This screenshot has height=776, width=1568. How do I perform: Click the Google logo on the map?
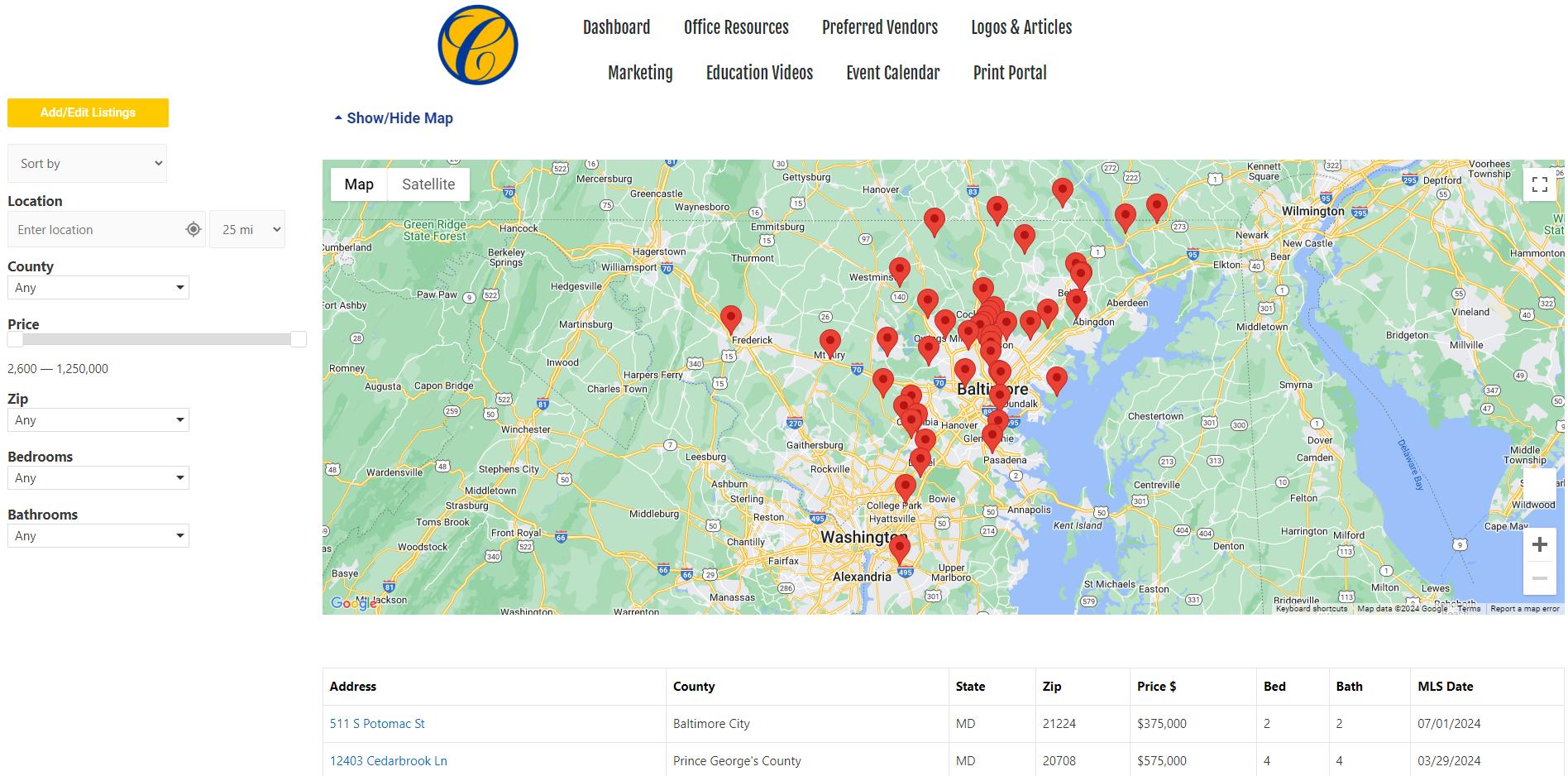354,603
